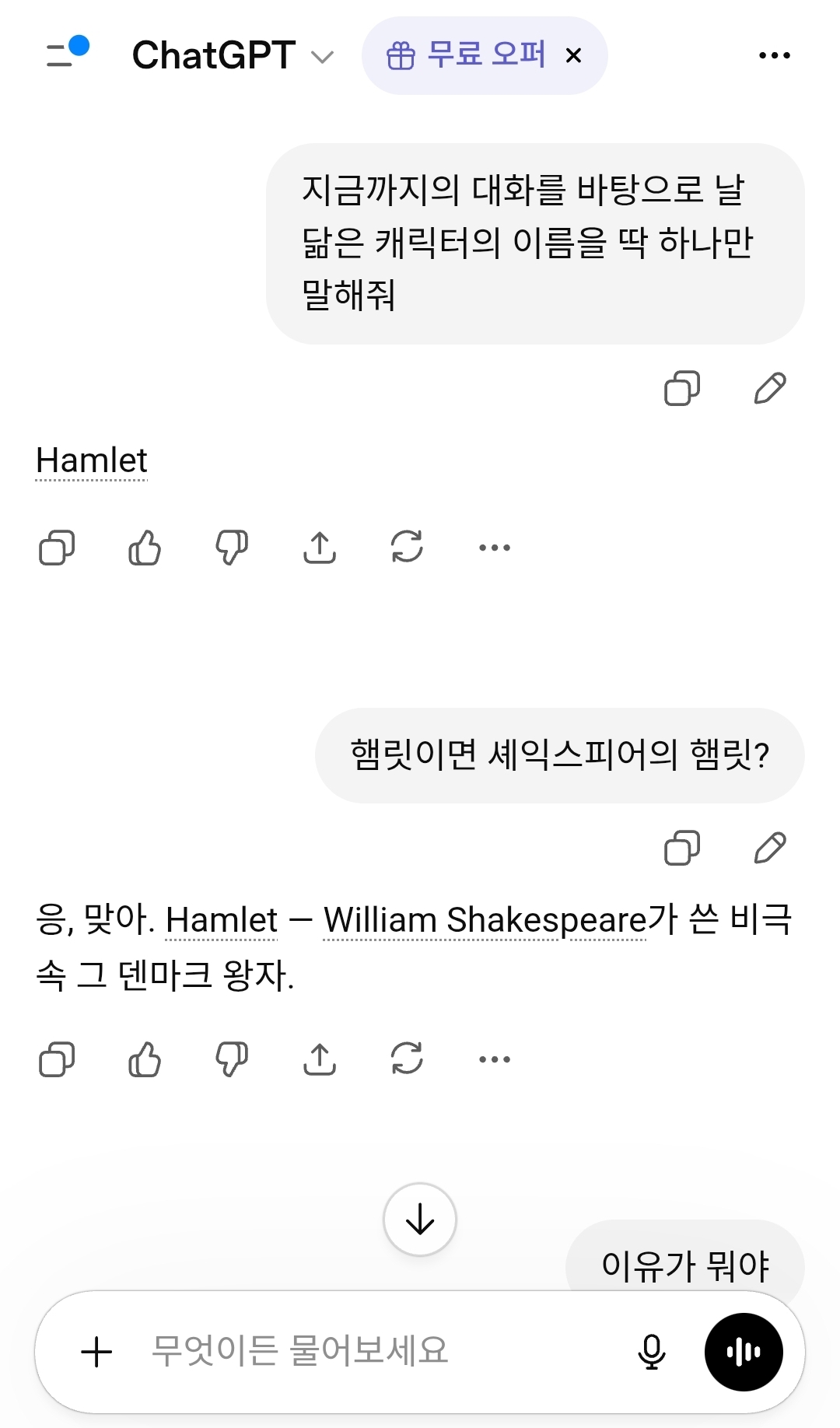Thumbs down the Hamlet reply
This screenshot has height=1428, width=840.
(x=232, y=548)
